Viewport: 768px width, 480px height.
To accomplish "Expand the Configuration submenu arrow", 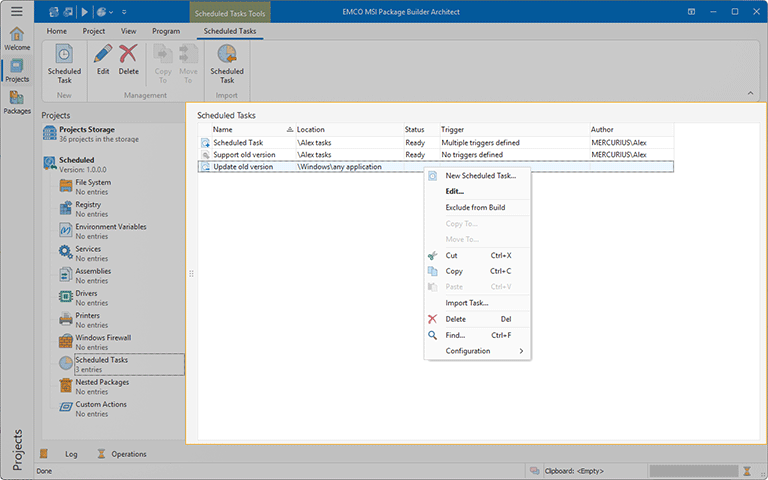I will (521, 351).
